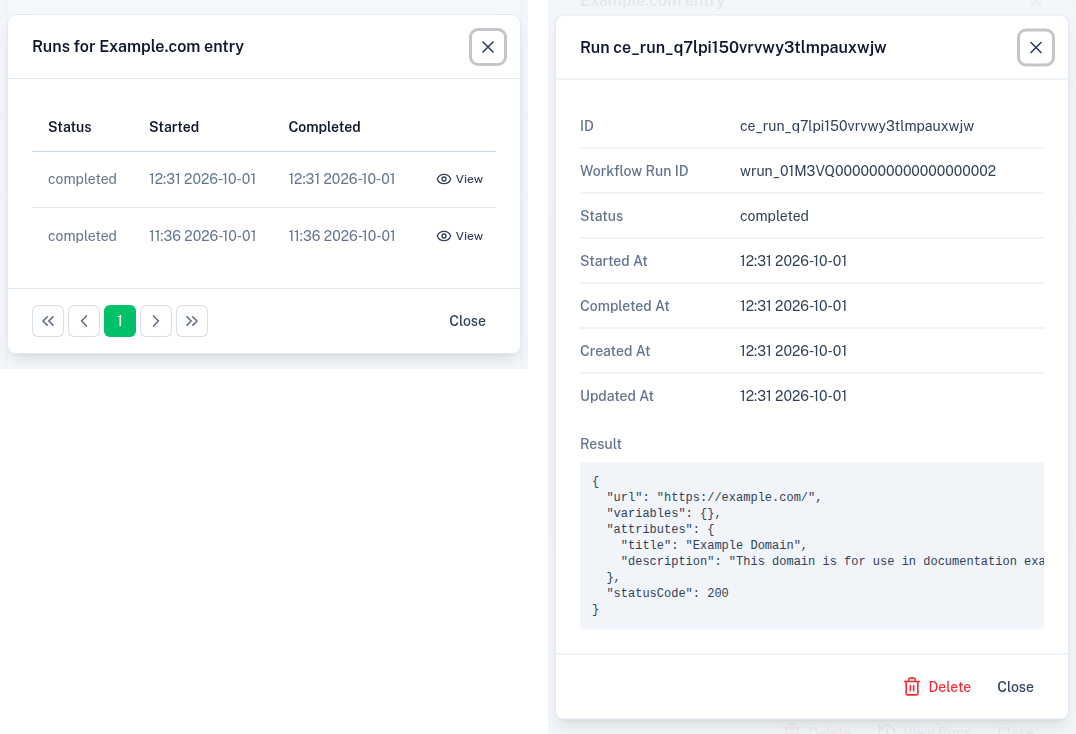Go to last page of runs
Image resolution: width=1076 pixels, height=734 pixels.
coord(192,321)
